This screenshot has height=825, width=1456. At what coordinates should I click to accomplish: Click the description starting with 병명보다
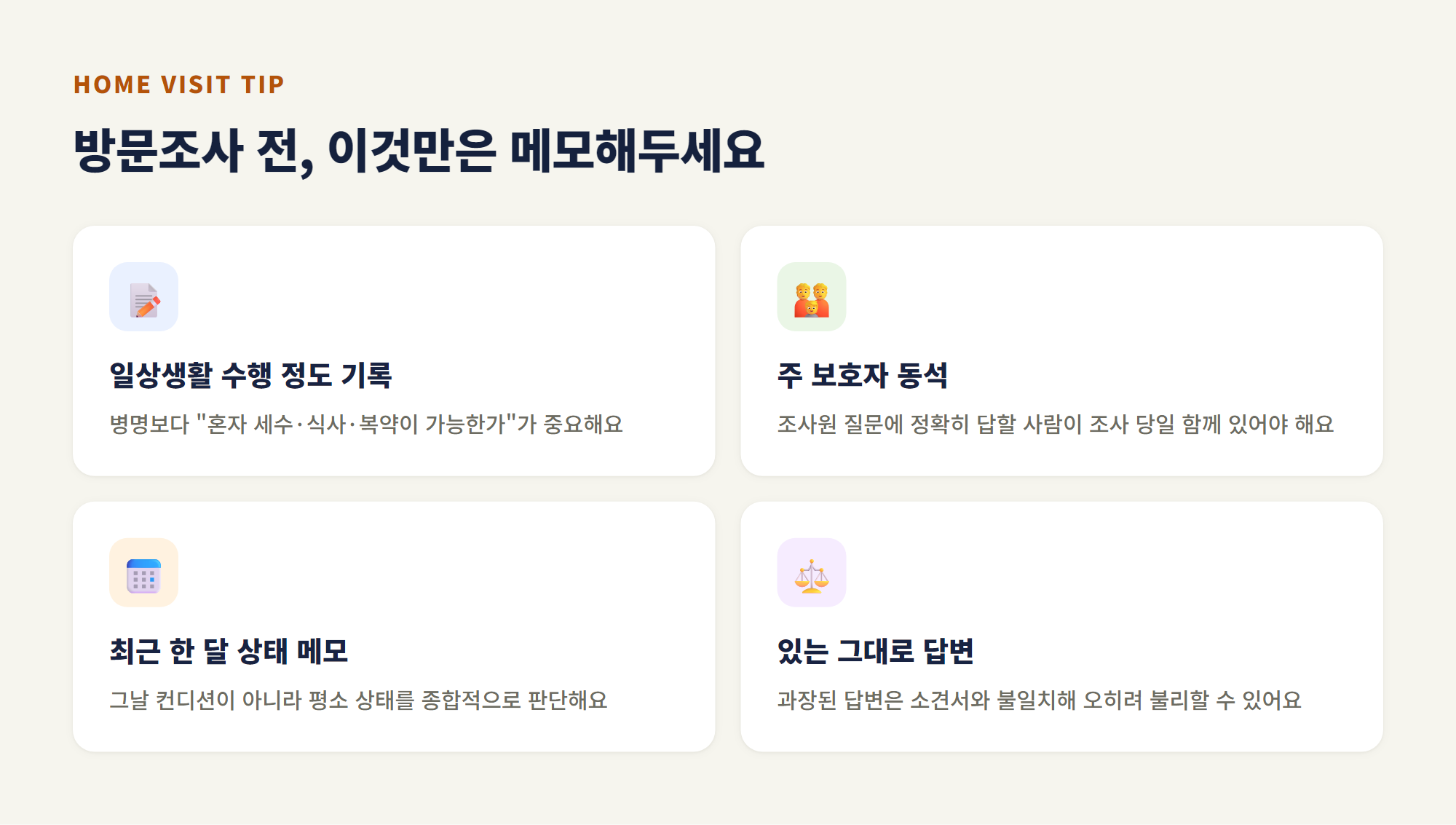(366, 424)
